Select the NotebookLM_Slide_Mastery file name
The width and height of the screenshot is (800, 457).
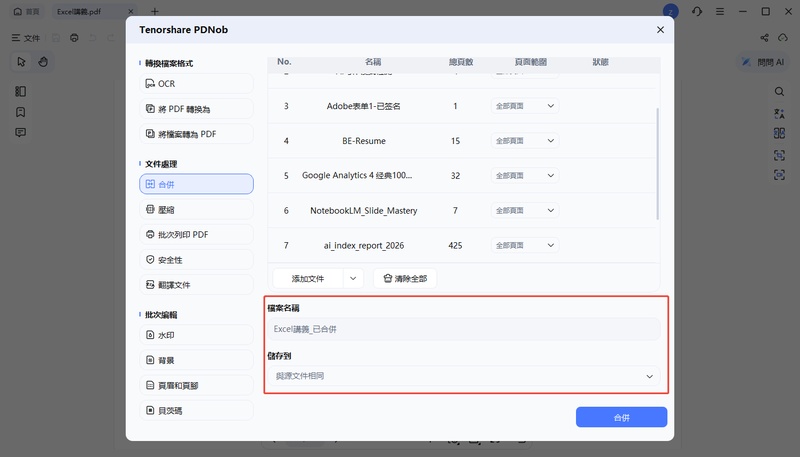click(364, 210)
